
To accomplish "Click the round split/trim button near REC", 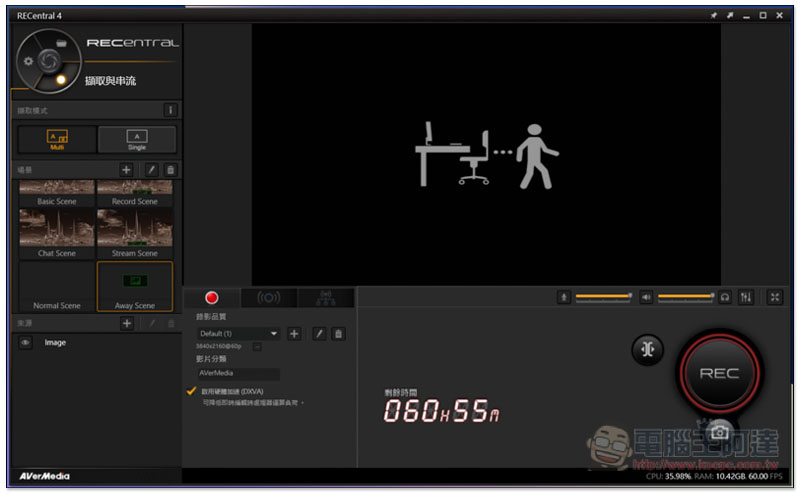I will tap(647, 350).
